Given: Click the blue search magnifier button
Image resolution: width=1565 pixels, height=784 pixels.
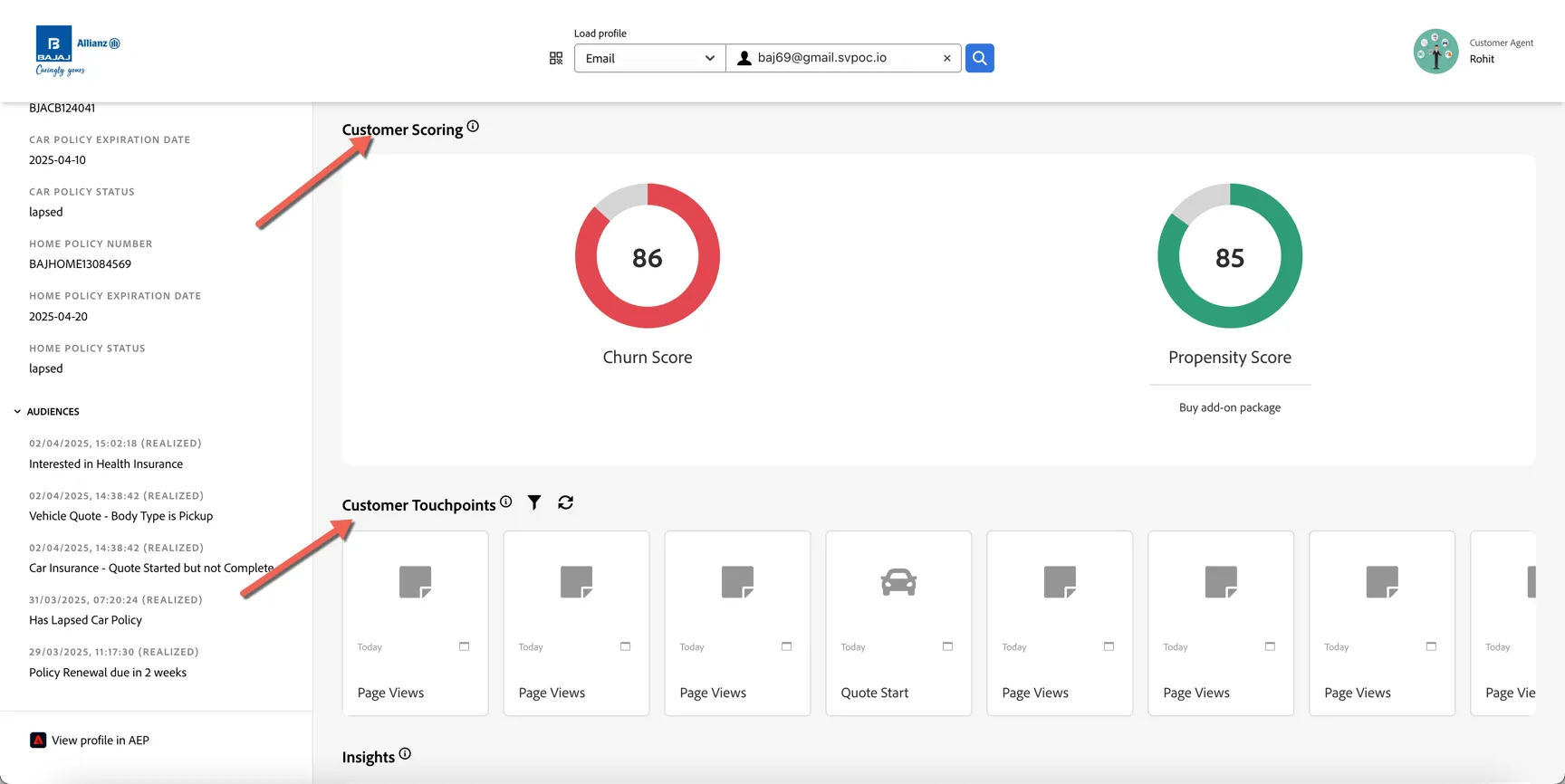Looking at the screenshot, I should 979,58.
